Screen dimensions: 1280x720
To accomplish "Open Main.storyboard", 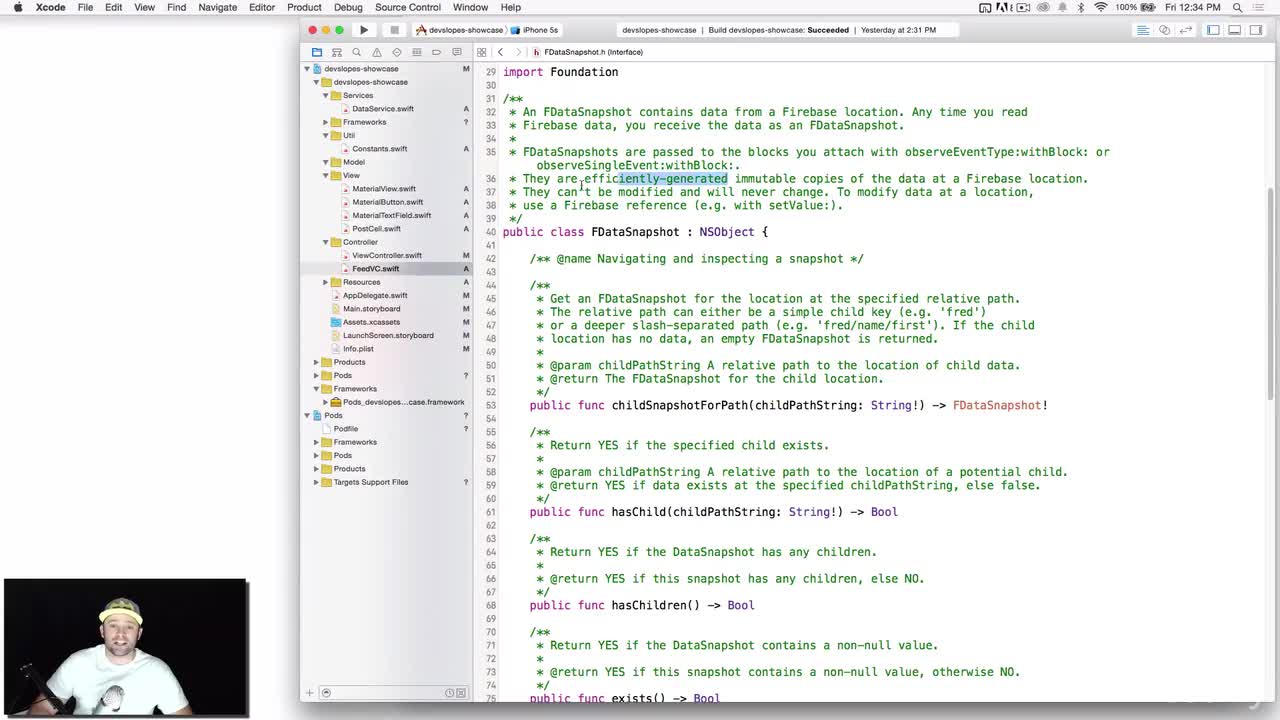I will pyautogui.click(x=371, y=309).
